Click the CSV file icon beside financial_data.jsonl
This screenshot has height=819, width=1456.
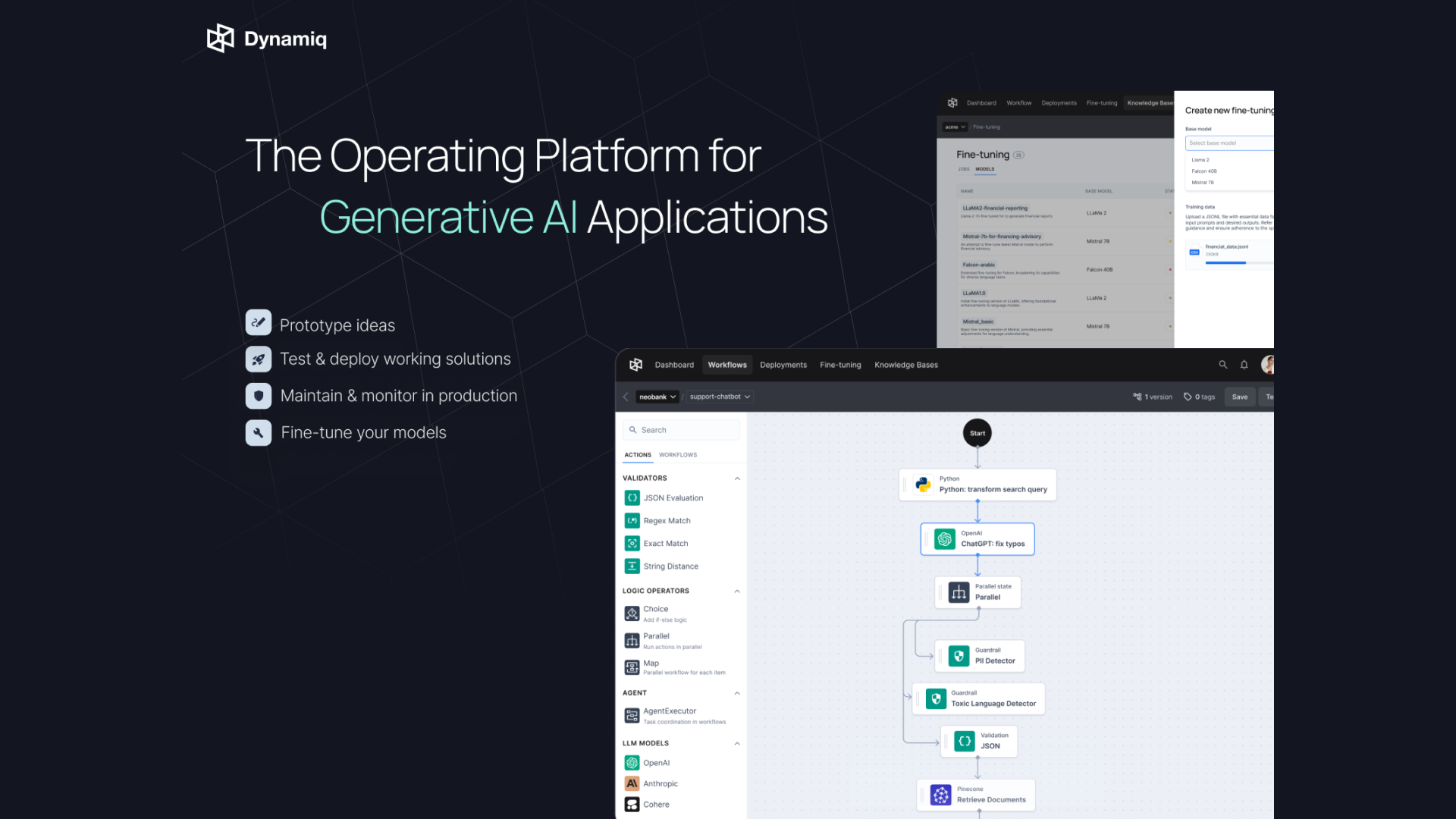click(x=1194, y=252)
